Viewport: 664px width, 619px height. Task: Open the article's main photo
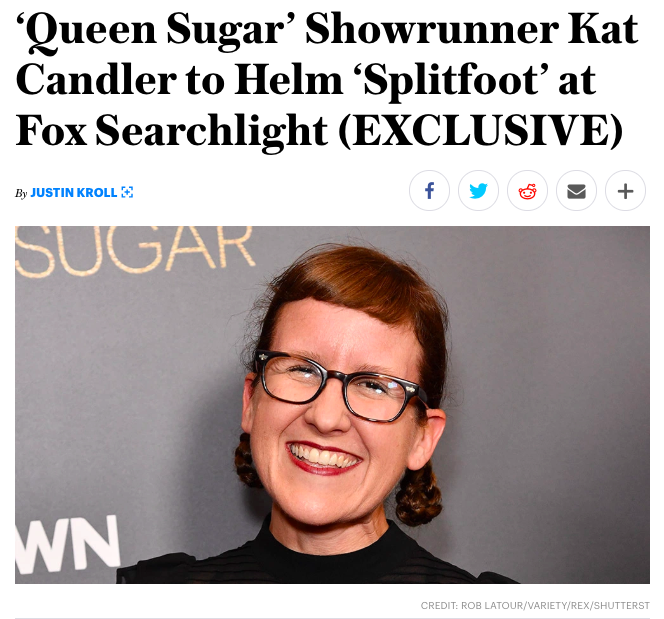pos(332,405)
